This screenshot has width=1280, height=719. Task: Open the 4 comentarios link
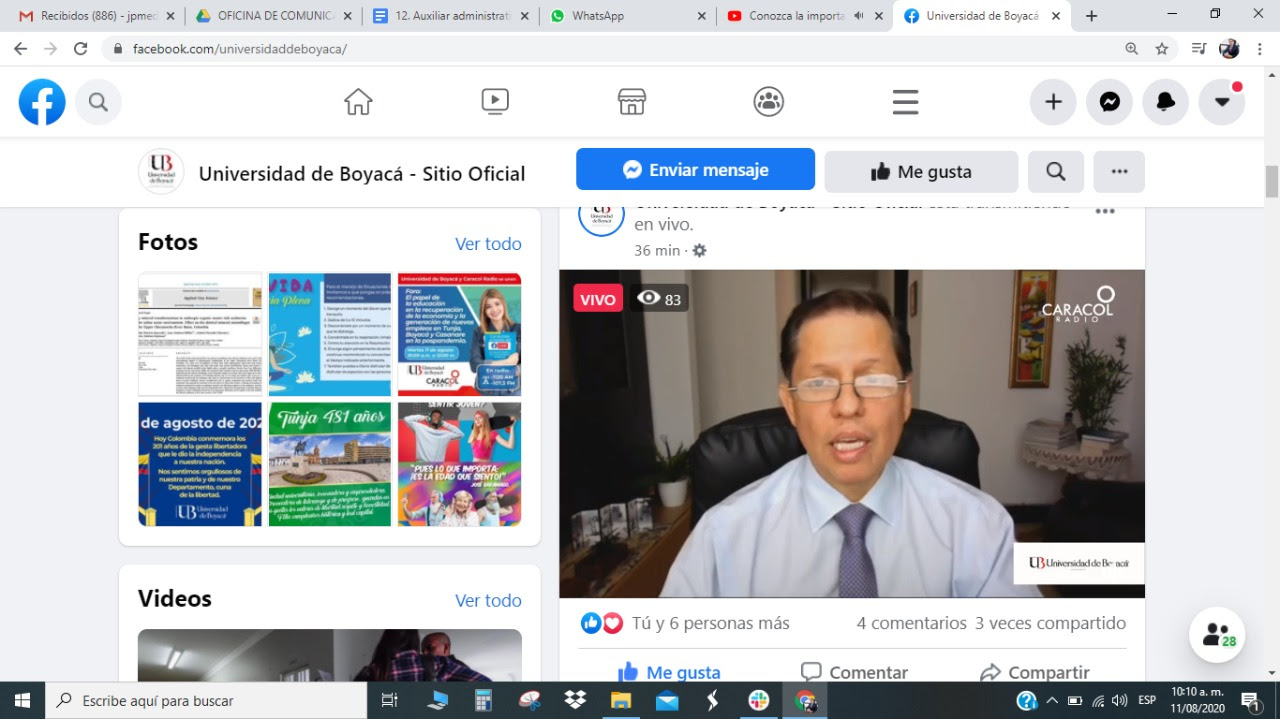911,623
